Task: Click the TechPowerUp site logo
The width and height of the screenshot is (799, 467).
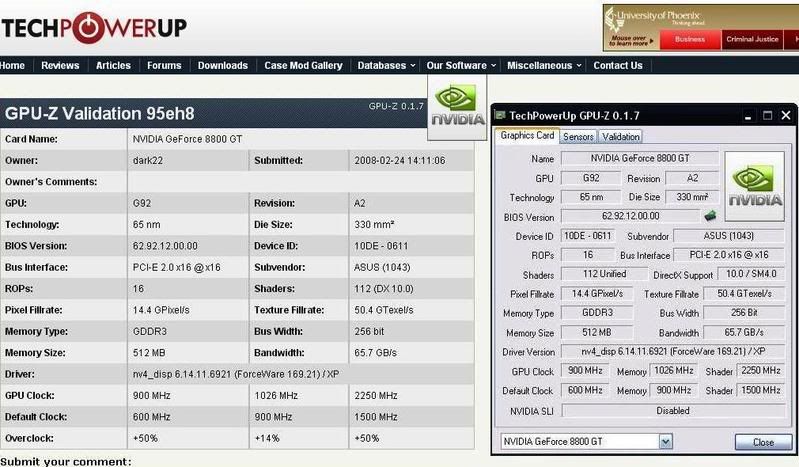Action: [x=93, y=28]
